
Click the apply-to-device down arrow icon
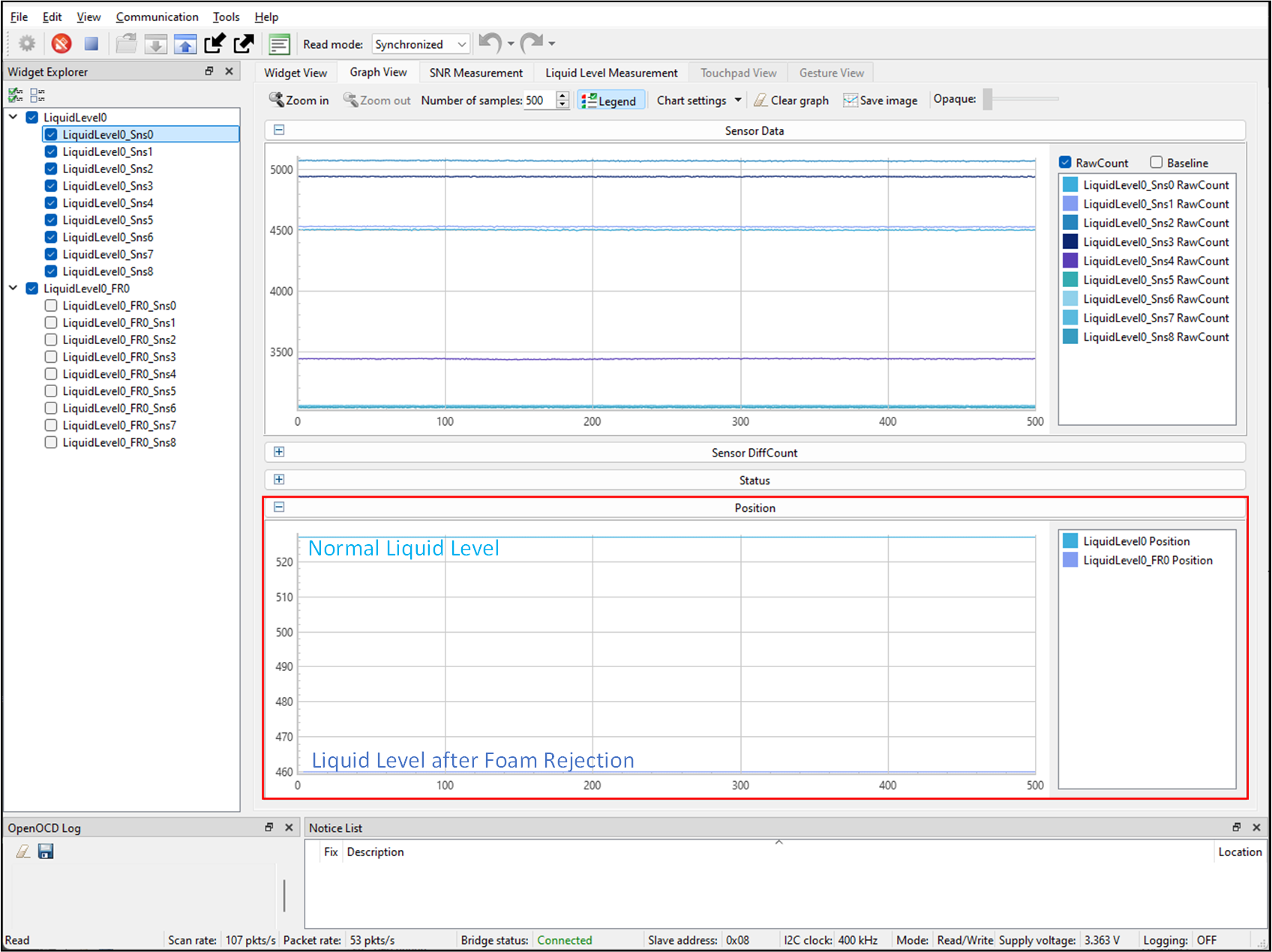tap(155, 44)
